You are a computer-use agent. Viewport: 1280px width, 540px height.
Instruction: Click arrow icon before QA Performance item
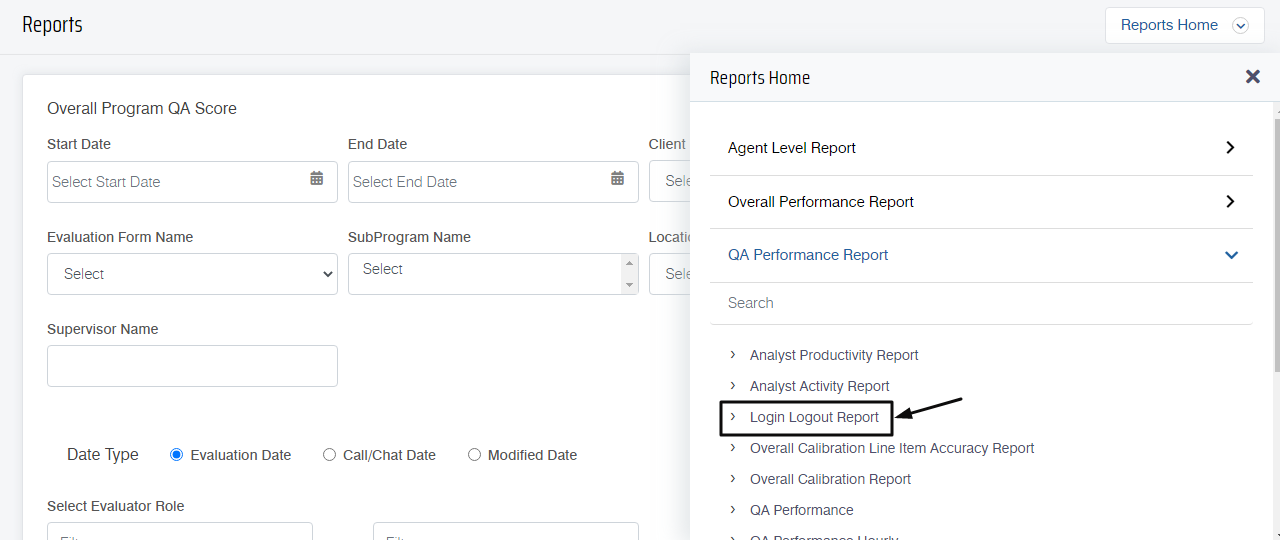[x=733, y=509]
